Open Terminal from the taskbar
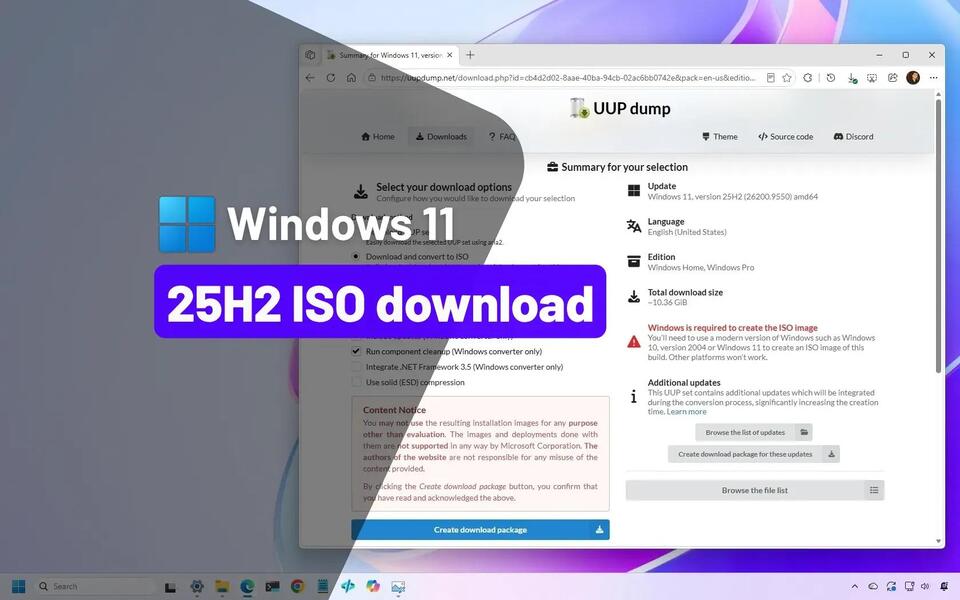Viewport: 960px width, 600px height. (272, 587)
